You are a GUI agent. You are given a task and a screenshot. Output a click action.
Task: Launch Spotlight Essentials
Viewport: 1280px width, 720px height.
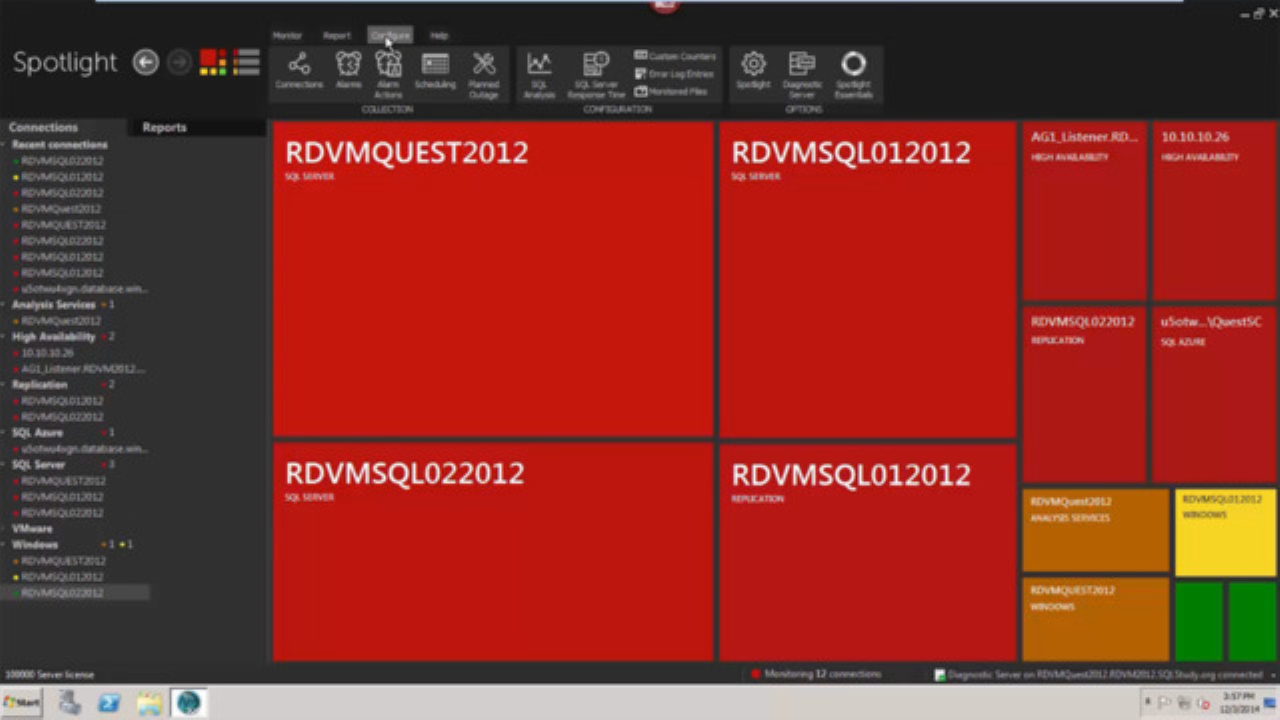pyautogui.click(x=853, y=70)
